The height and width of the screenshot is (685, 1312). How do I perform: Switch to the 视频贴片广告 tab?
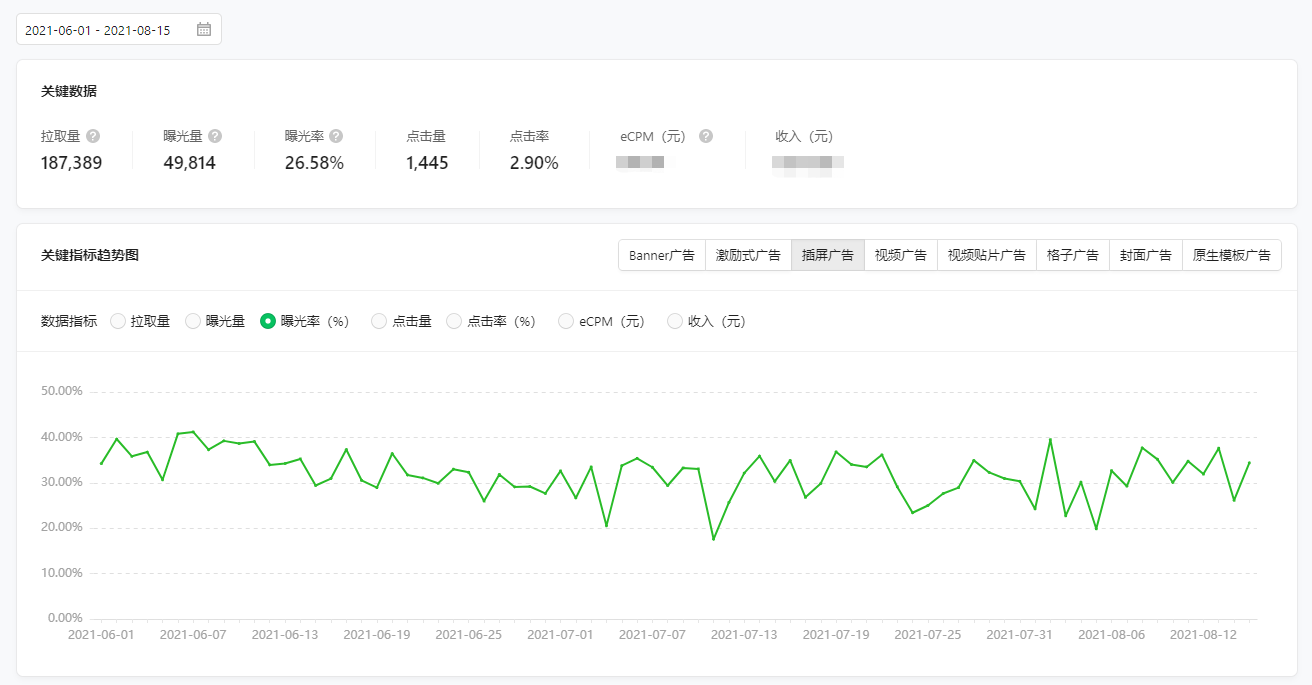point(987,255)
